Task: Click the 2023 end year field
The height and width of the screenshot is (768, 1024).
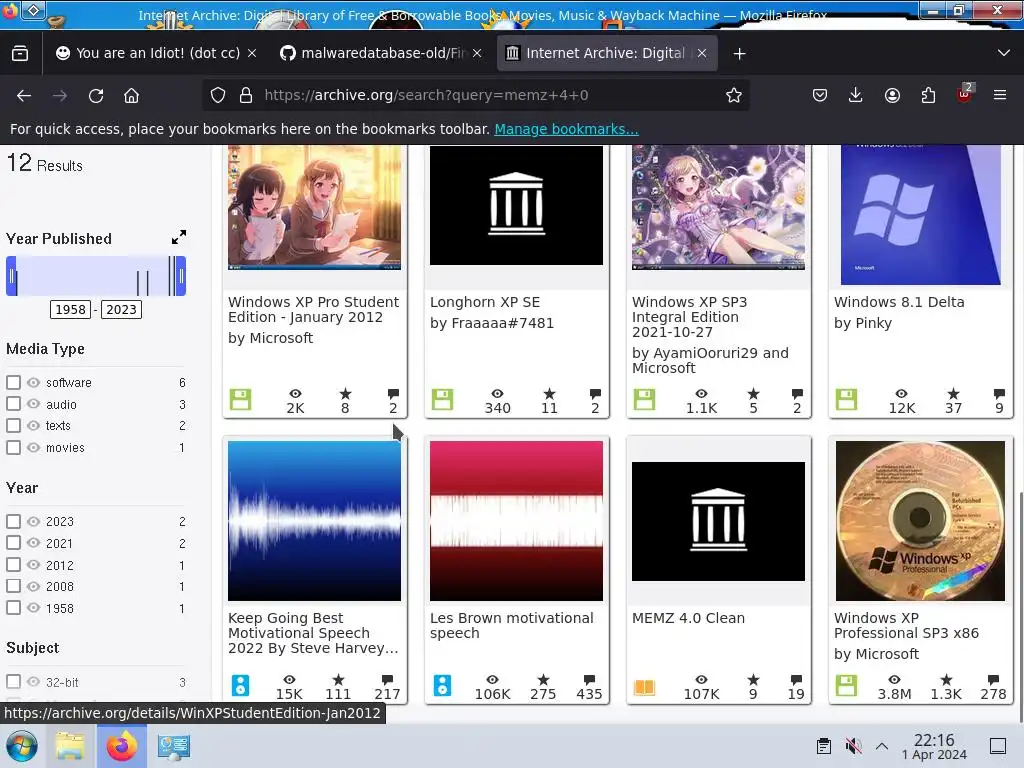Action: (x=121, y=310)
